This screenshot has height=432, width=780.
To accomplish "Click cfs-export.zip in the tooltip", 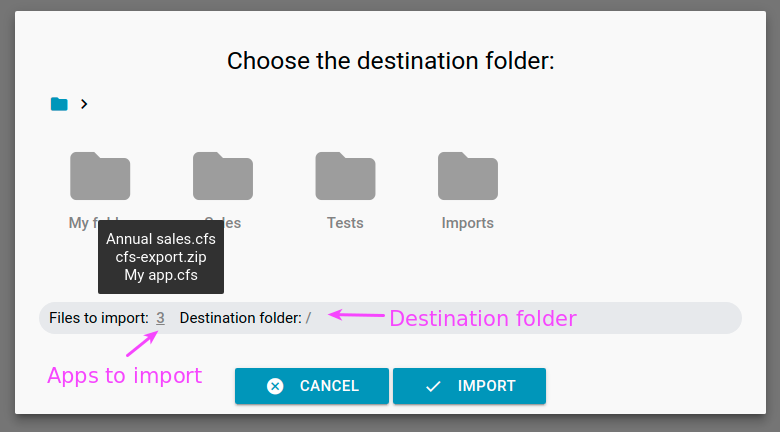I will tap(161, 257).
